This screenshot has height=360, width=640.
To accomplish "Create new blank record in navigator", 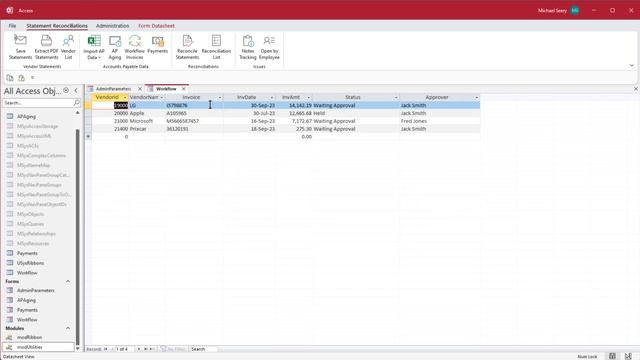I will (151, 349).
